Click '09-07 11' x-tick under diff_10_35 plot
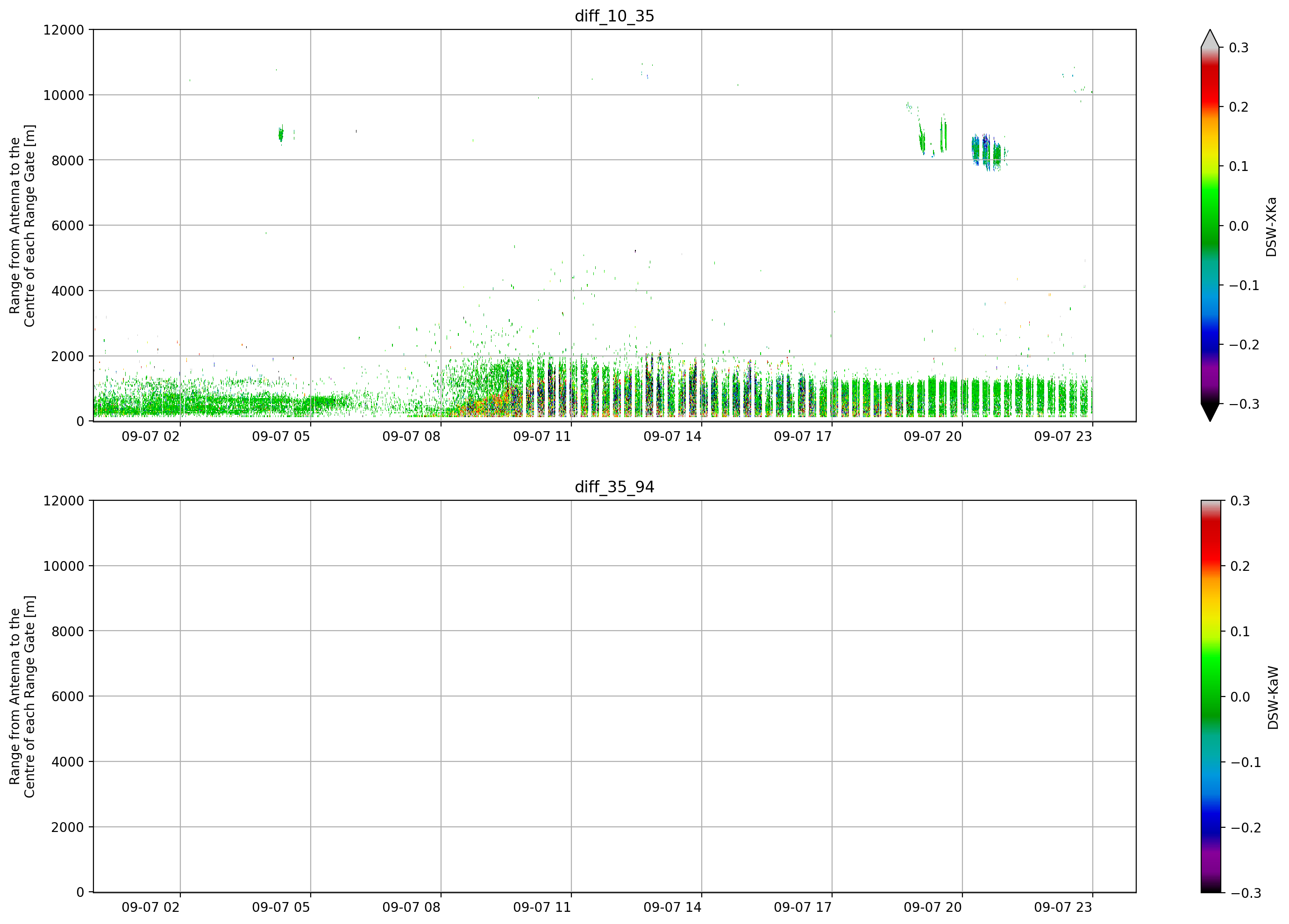Image resolution: width=1289 pixels, height=924 pixels. (x=542, y=436)
